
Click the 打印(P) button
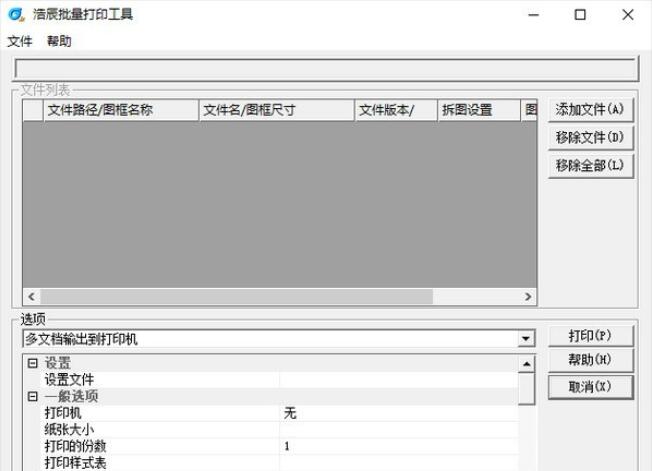590,335
